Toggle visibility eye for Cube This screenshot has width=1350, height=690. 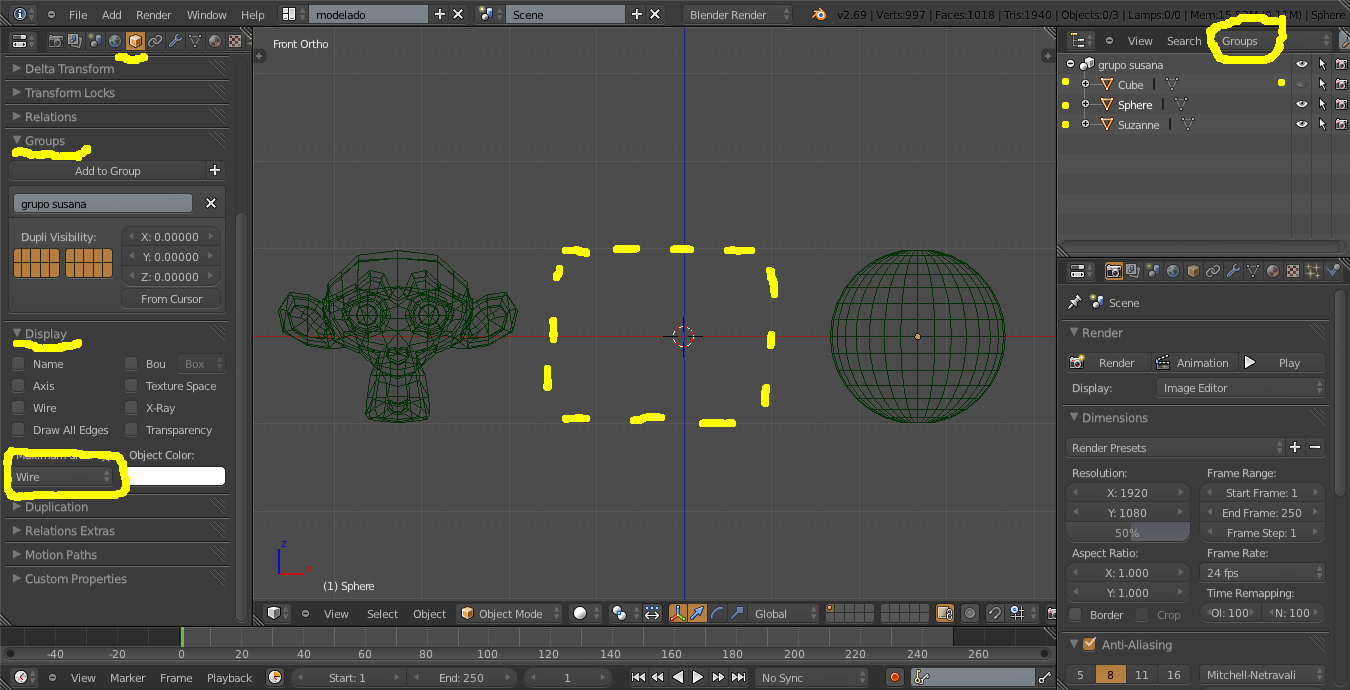pyautogui.click(x=1301, y=85)
